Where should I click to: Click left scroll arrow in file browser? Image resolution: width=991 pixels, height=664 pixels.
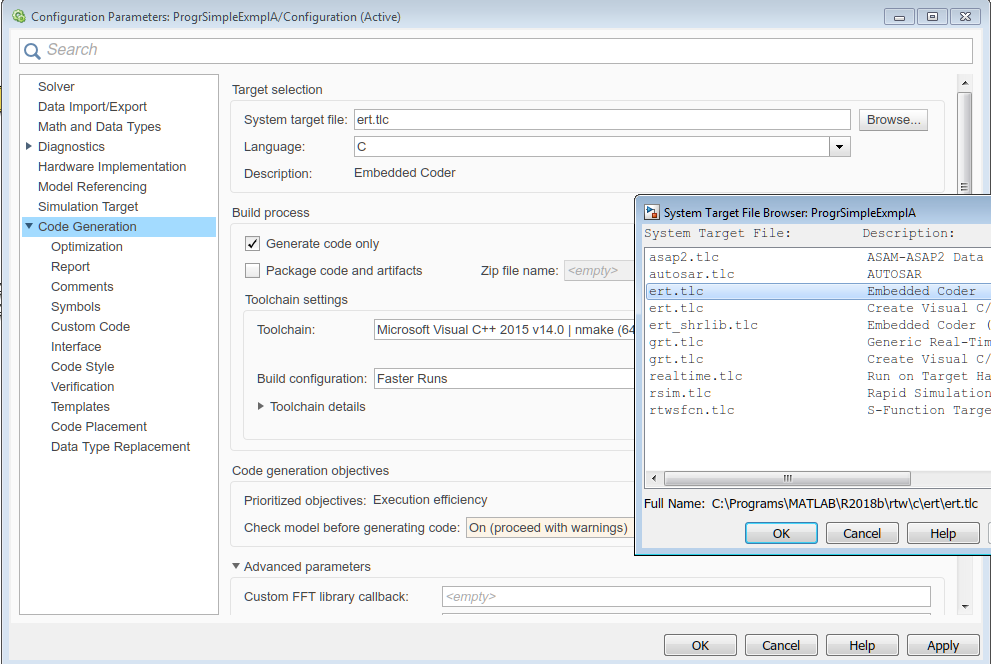click(x=654, y=478)
